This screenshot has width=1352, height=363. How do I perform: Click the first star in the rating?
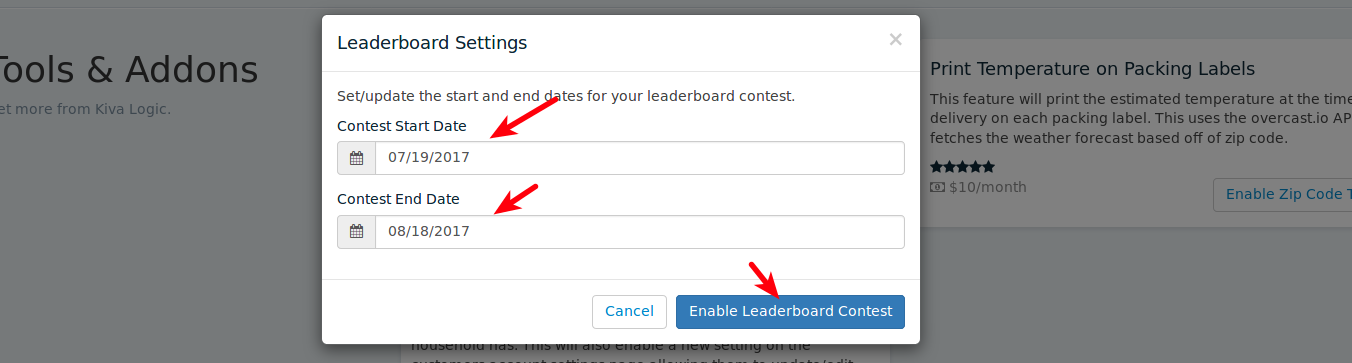pyautogui.click(x=936, y=167)
